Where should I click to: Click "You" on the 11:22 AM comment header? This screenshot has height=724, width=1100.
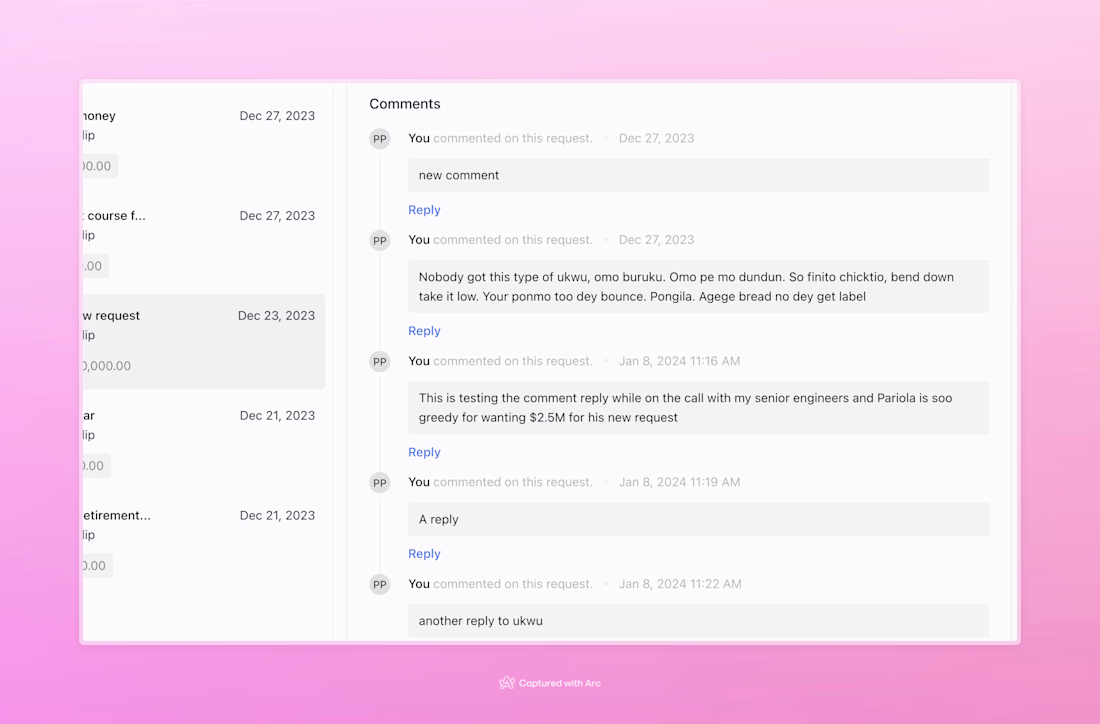[x=419, y=584]
